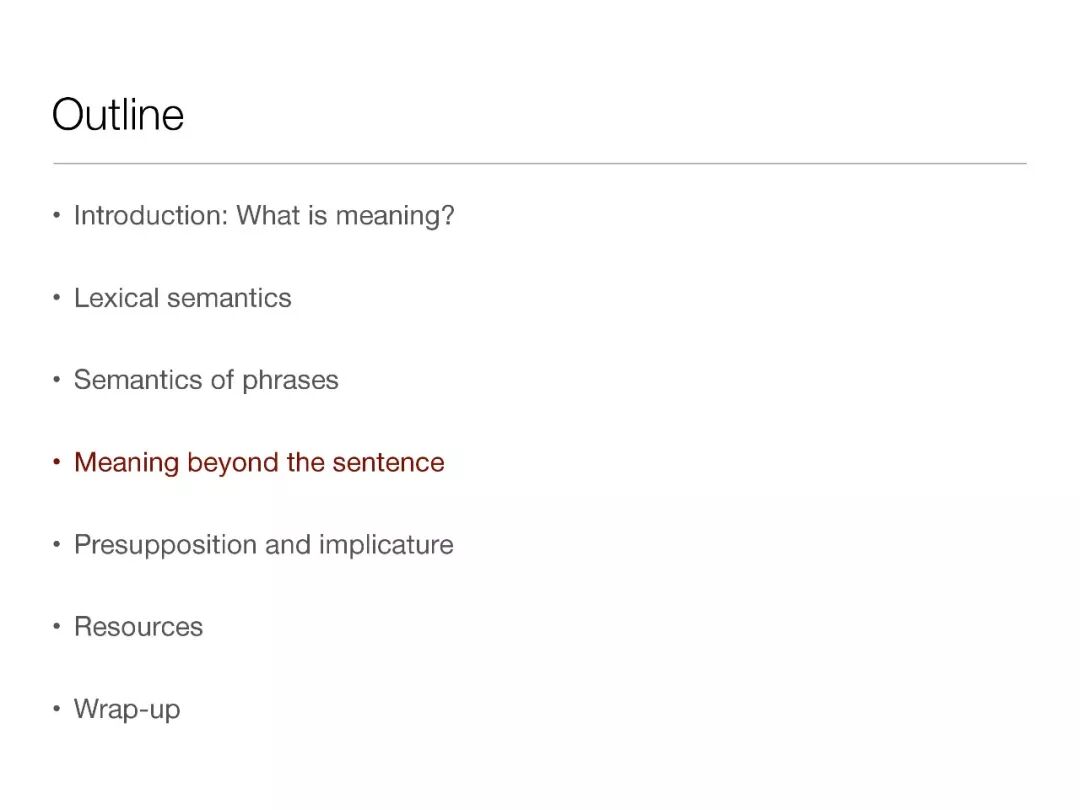Click the 'Resources' outline item
This screenshot has width=1080, height=810.
[138, 627]
